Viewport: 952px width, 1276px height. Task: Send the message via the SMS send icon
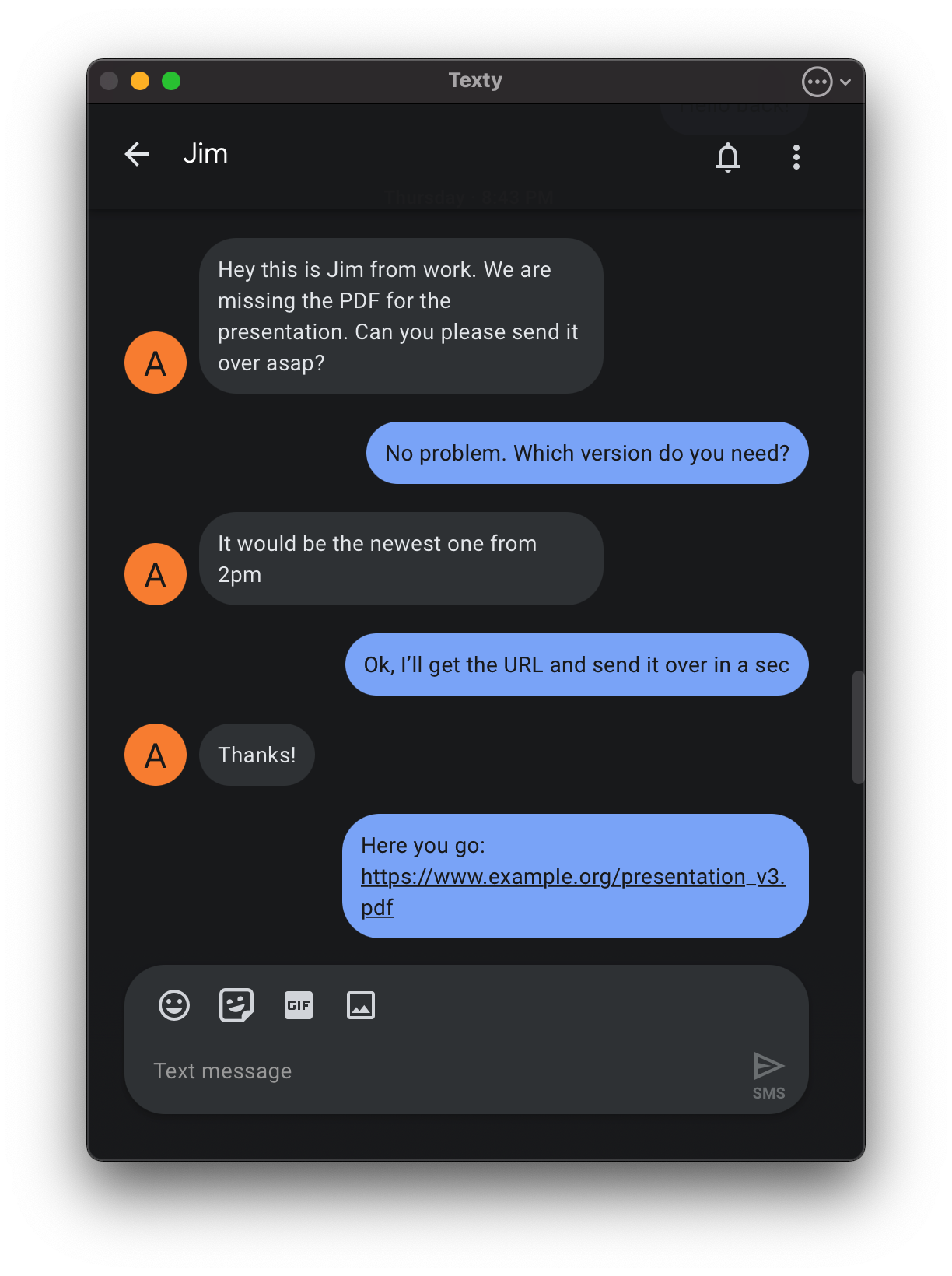[768, 1067]
